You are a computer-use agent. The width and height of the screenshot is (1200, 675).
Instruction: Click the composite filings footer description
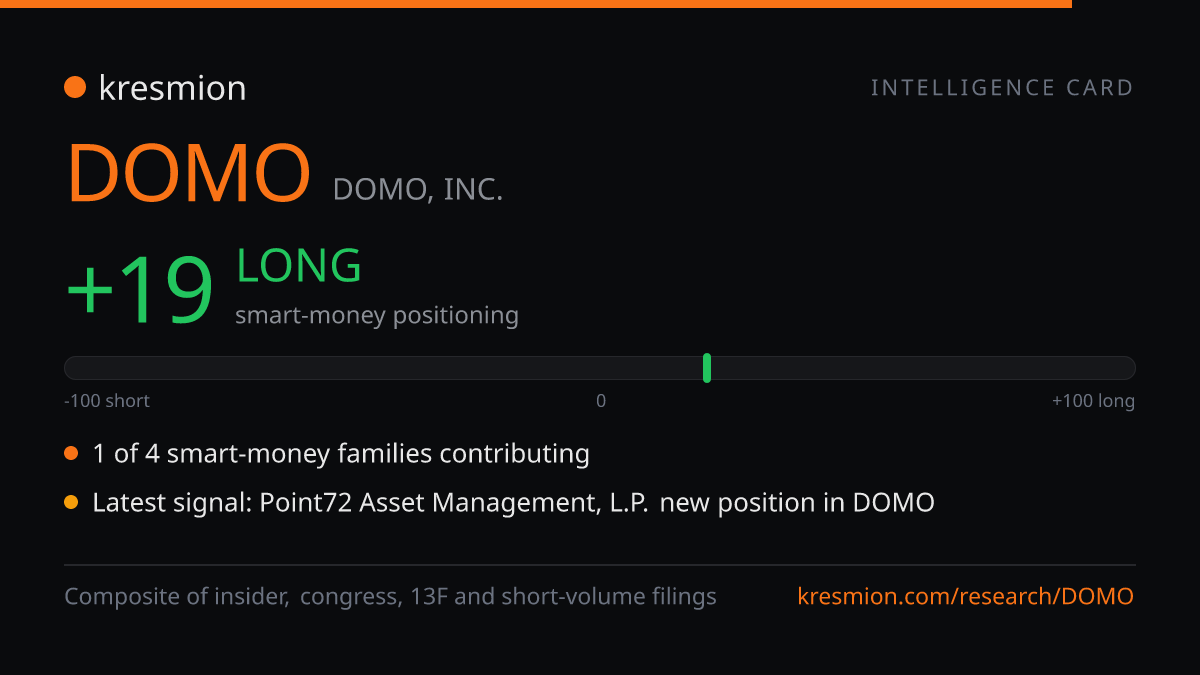(391, 597)
